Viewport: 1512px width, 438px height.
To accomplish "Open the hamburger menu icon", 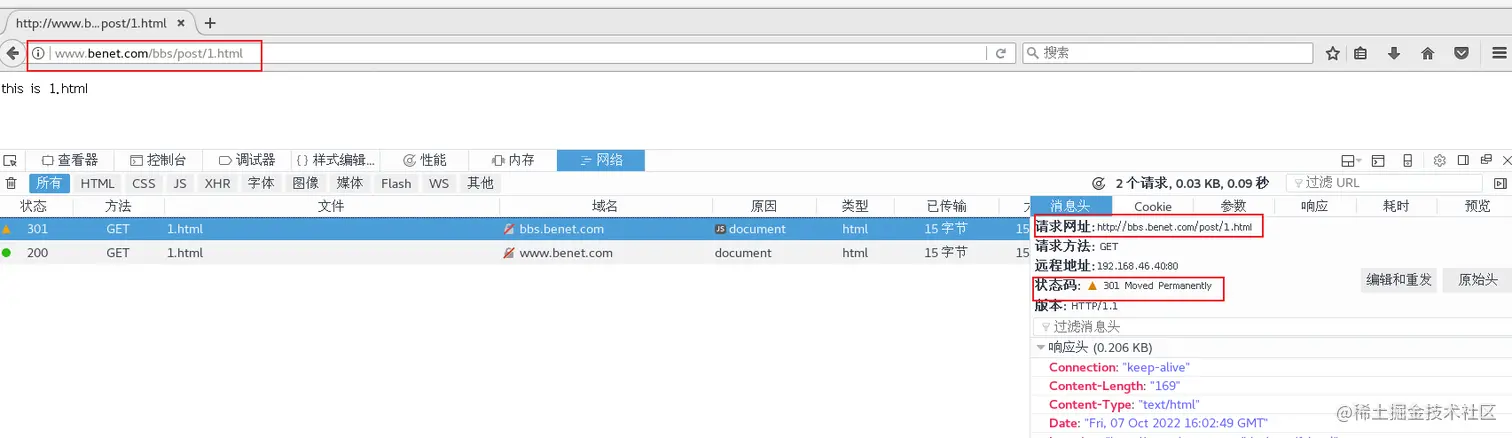I will coord(1498,54).
